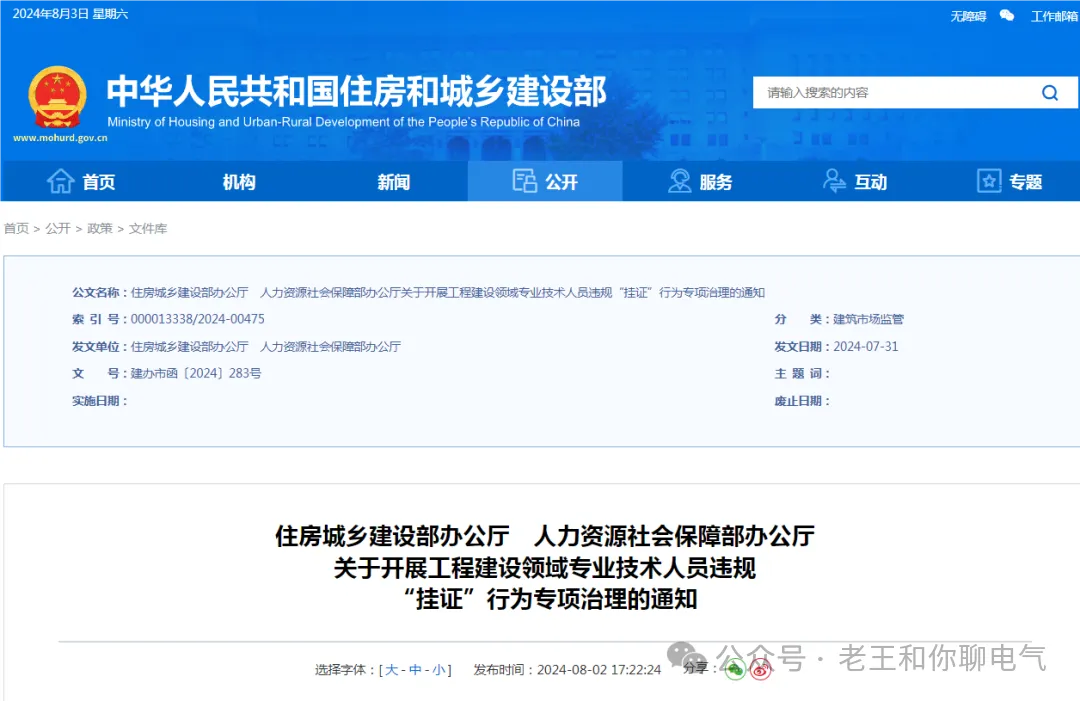Open the 无障碍 accessibility link
Viewport: 1080px width, 701px height.
pos(968,16)
